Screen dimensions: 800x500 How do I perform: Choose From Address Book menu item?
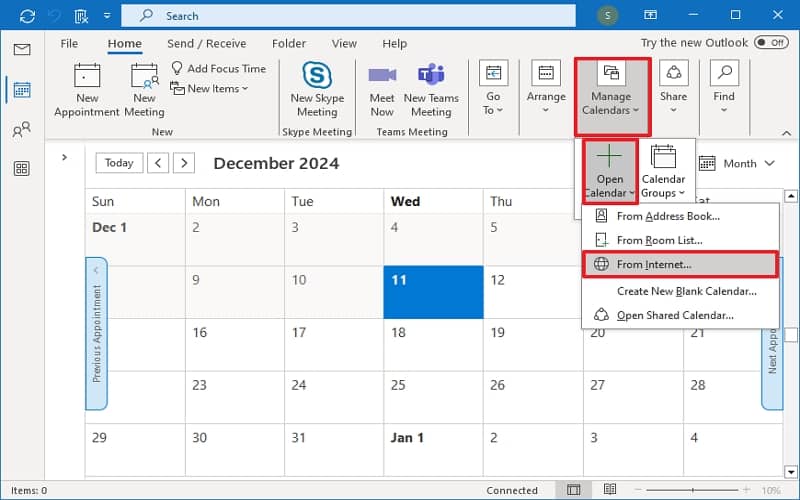click(680, 216)
